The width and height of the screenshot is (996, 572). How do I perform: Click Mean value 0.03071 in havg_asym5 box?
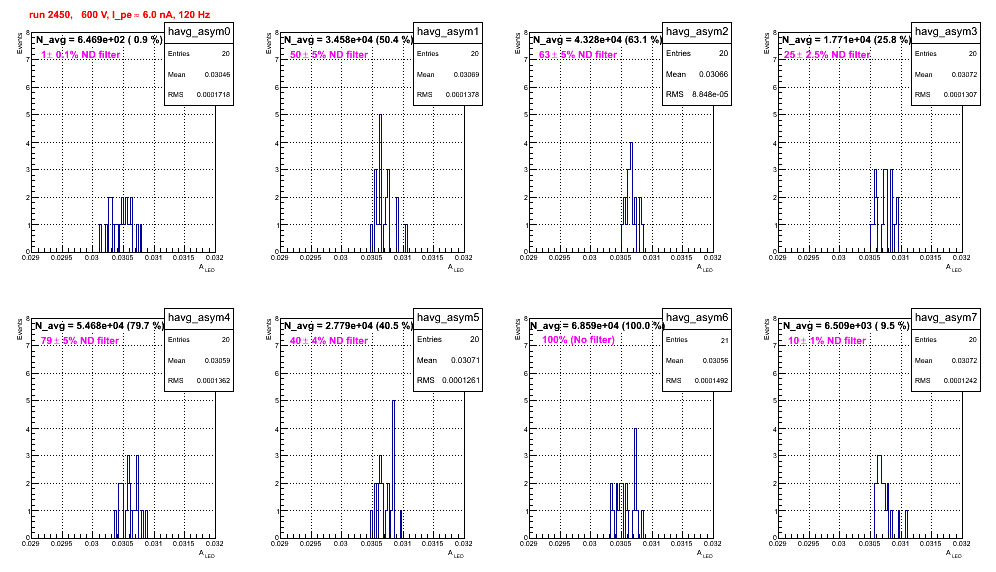(465, 360)
